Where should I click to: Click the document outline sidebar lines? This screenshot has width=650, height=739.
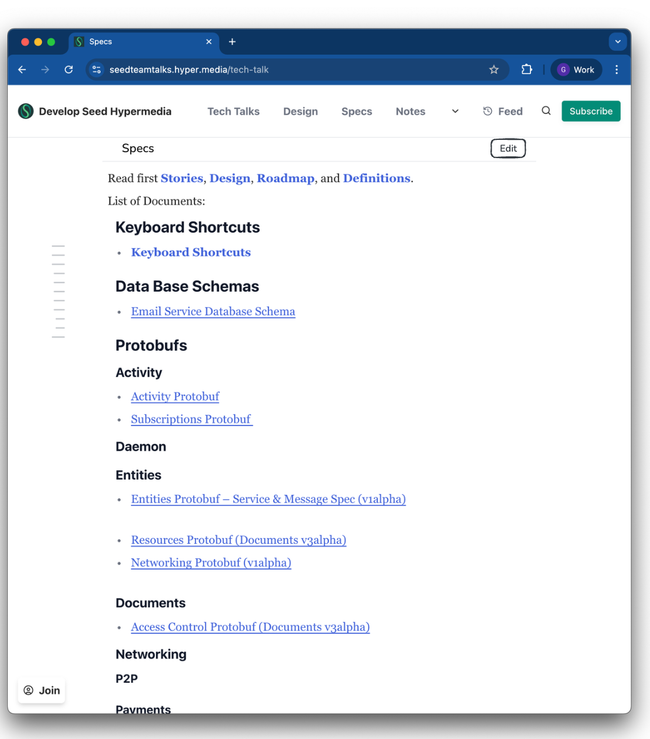(x=59, y=291)
